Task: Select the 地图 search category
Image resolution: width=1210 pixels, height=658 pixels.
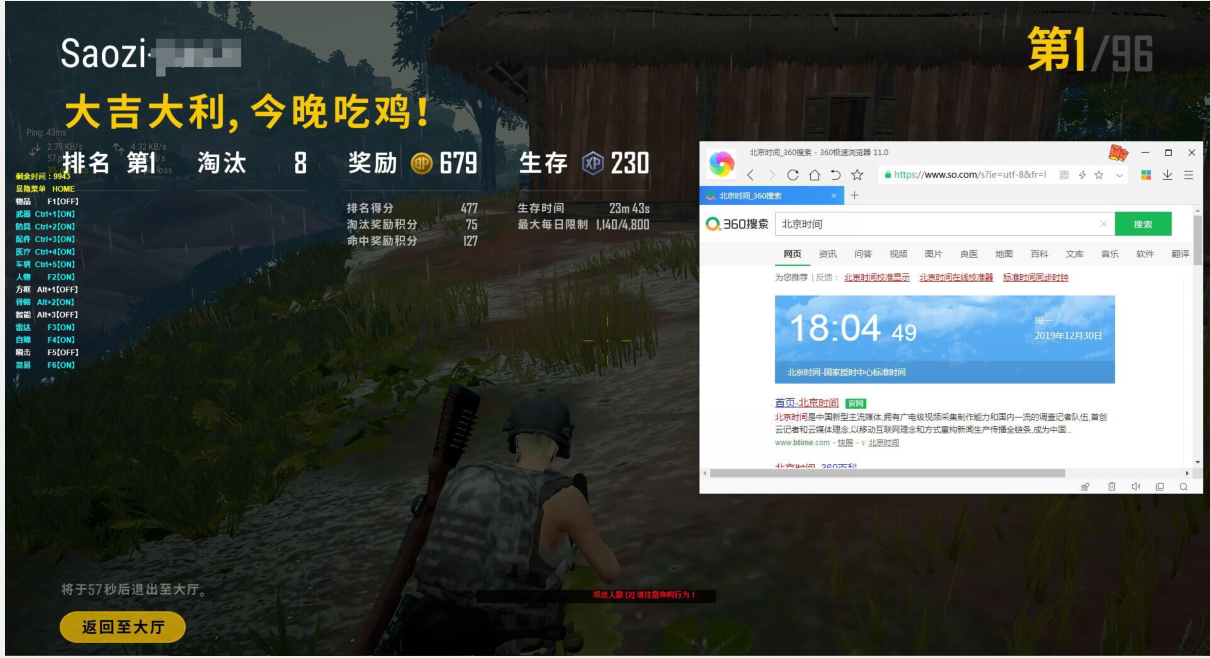Action: point(1004,254)
